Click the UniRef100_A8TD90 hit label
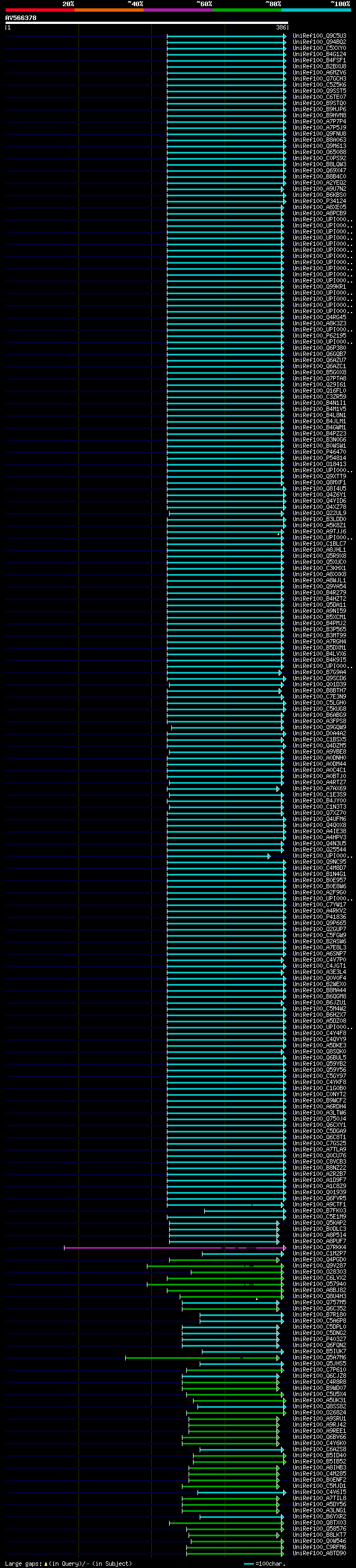 click(319, 1554)
